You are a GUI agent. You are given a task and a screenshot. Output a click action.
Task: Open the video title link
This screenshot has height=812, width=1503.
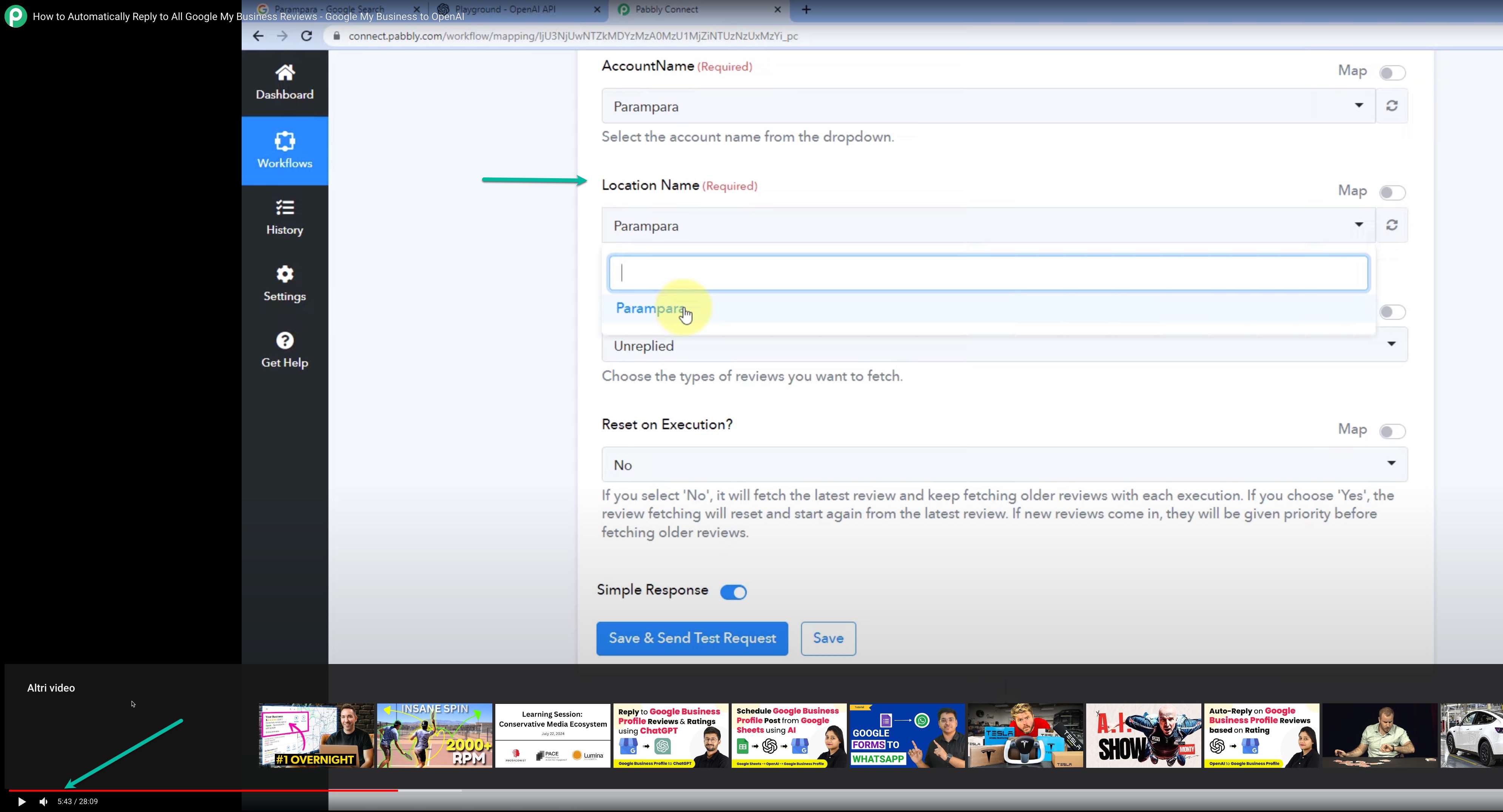248,16
